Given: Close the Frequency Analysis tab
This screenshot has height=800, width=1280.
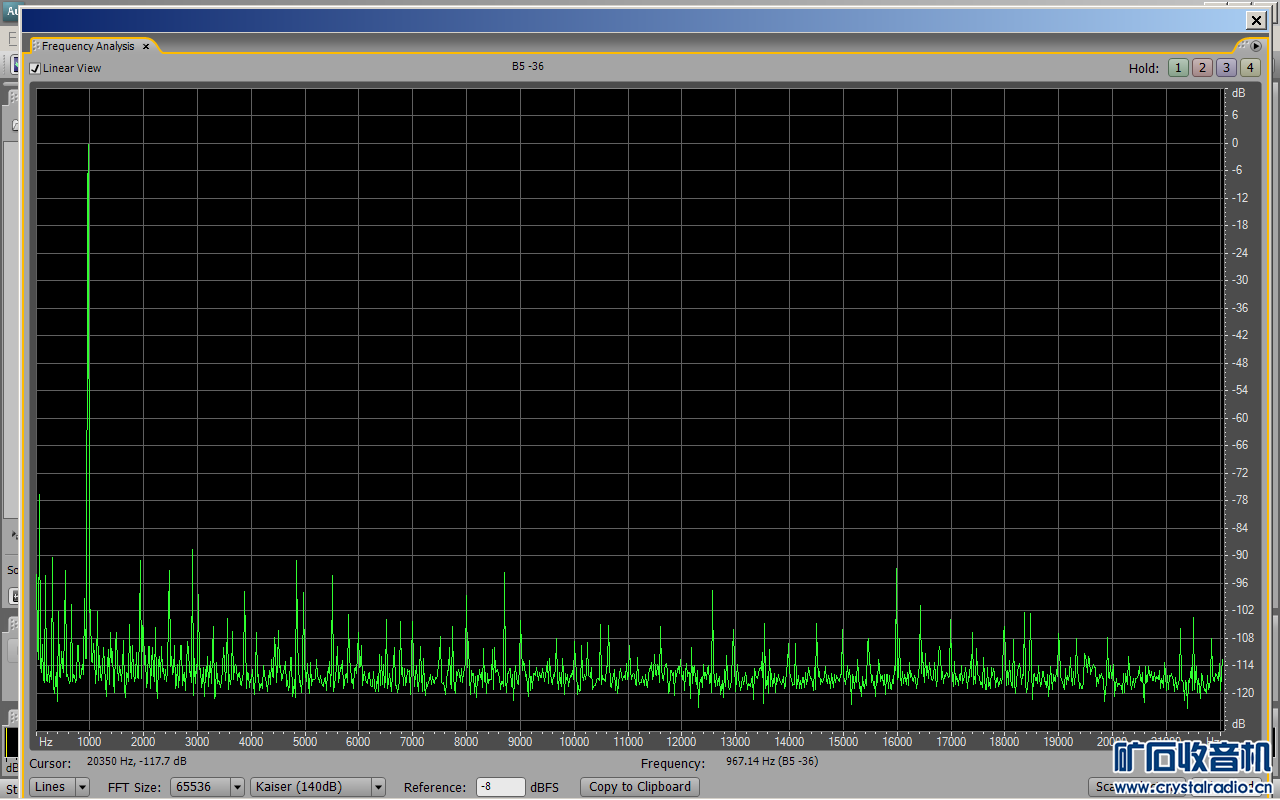Looking at the screenshot, I should 146,46.
